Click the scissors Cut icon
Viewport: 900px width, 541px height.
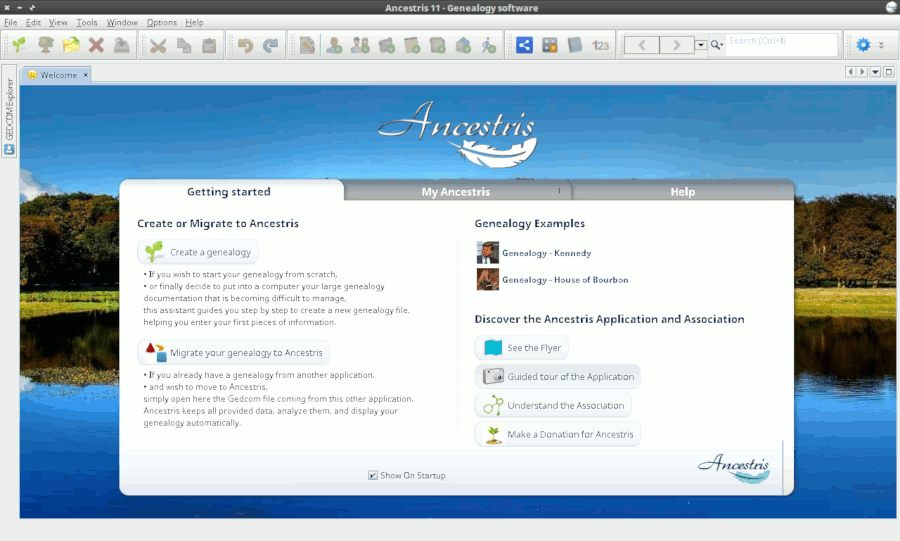pyautogui.click(x=158, y=45)
